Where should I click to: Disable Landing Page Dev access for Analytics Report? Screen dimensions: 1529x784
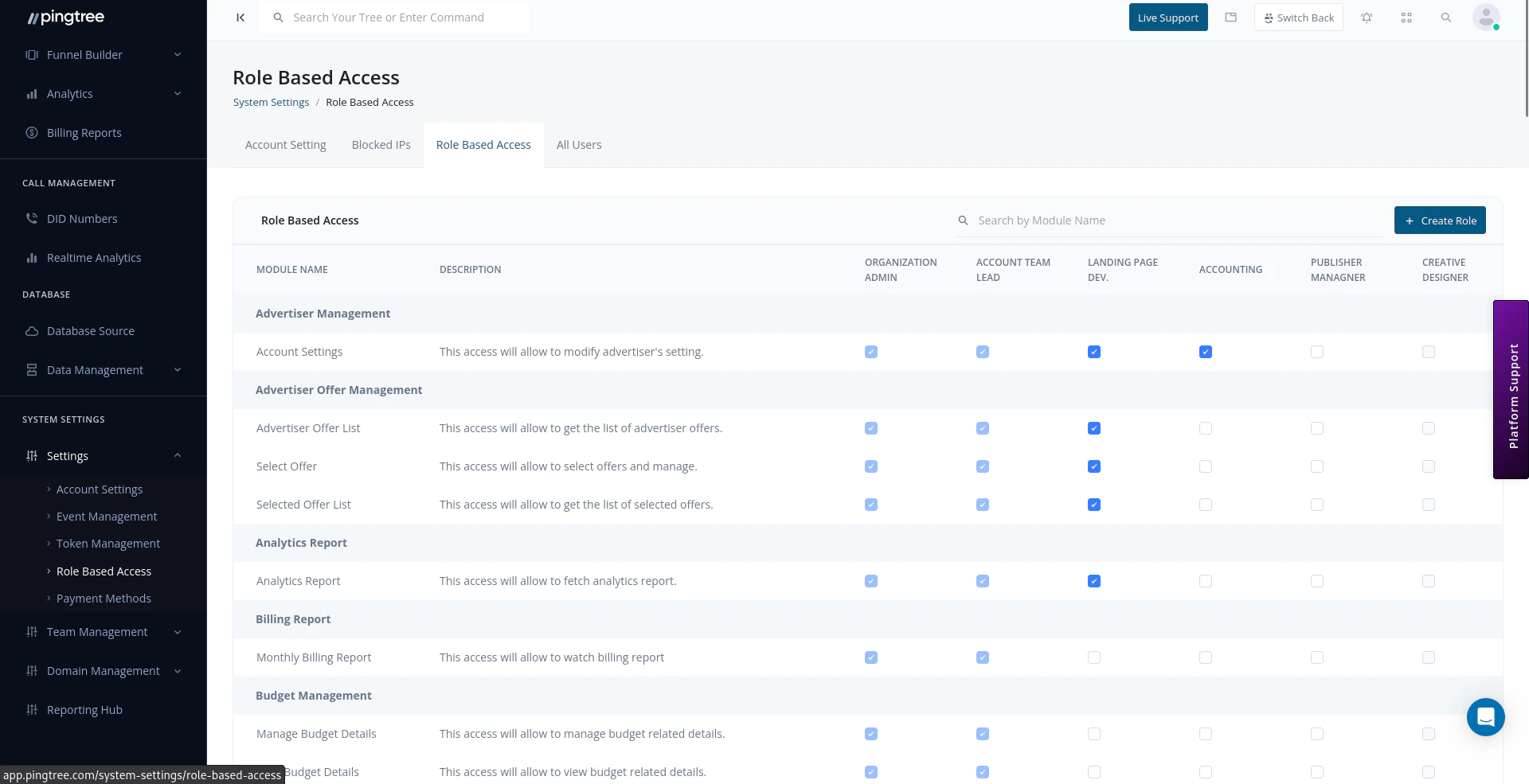1093,581
